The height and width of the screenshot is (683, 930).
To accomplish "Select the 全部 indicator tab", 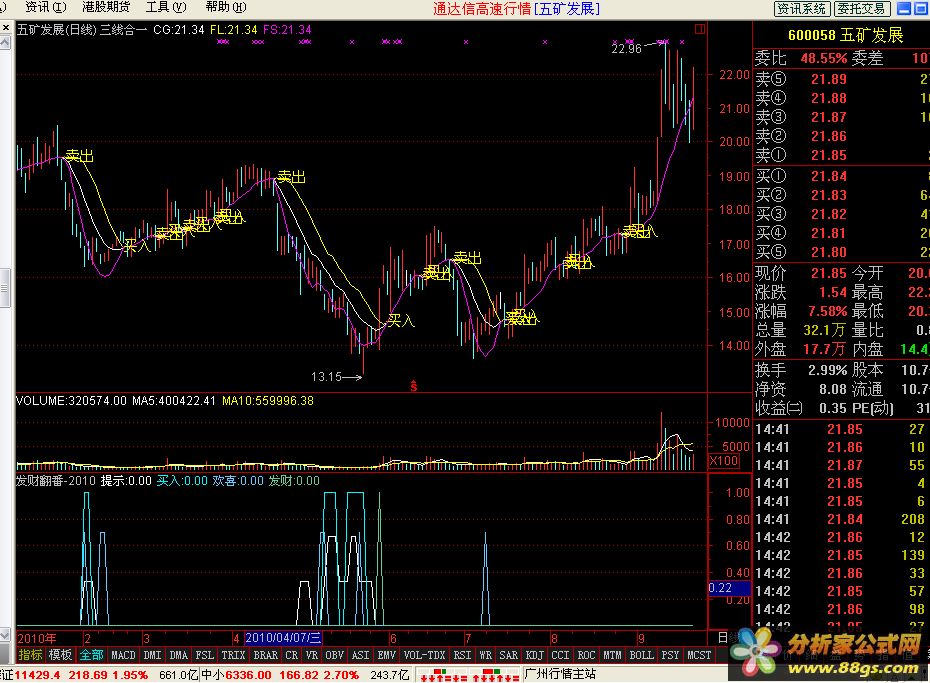I will pos(91,655).
